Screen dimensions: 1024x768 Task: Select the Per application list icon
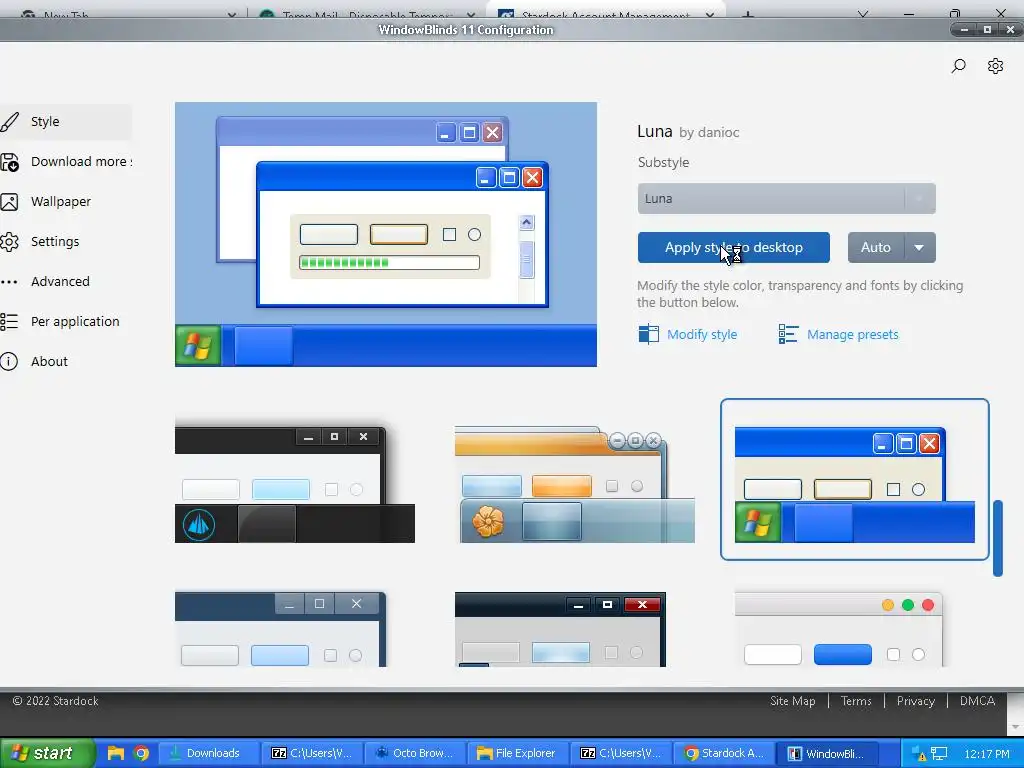pos(9,321)
